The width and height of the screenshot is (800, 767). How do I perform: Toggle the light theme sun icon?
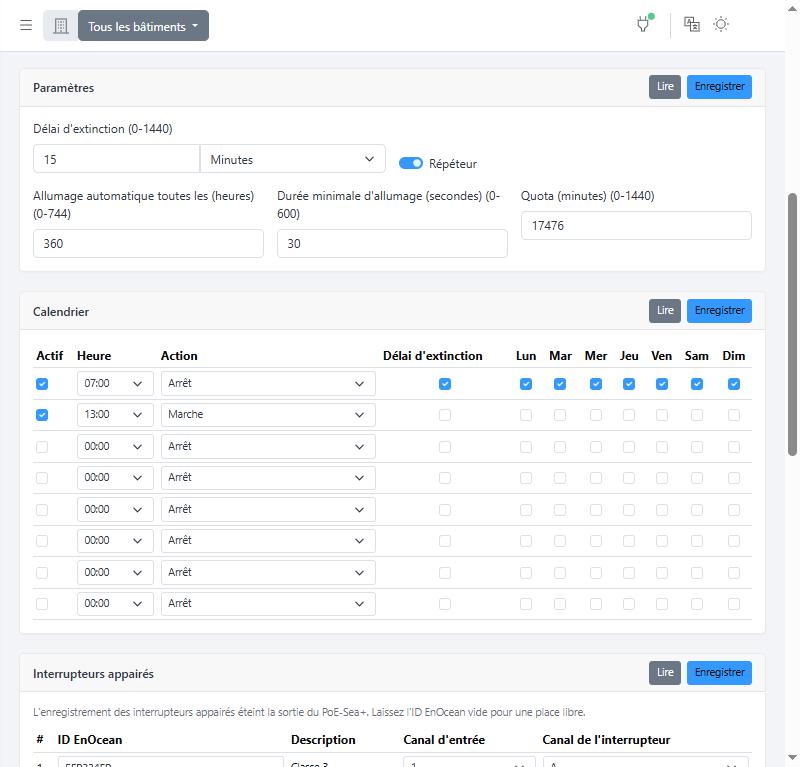(720, 24)
